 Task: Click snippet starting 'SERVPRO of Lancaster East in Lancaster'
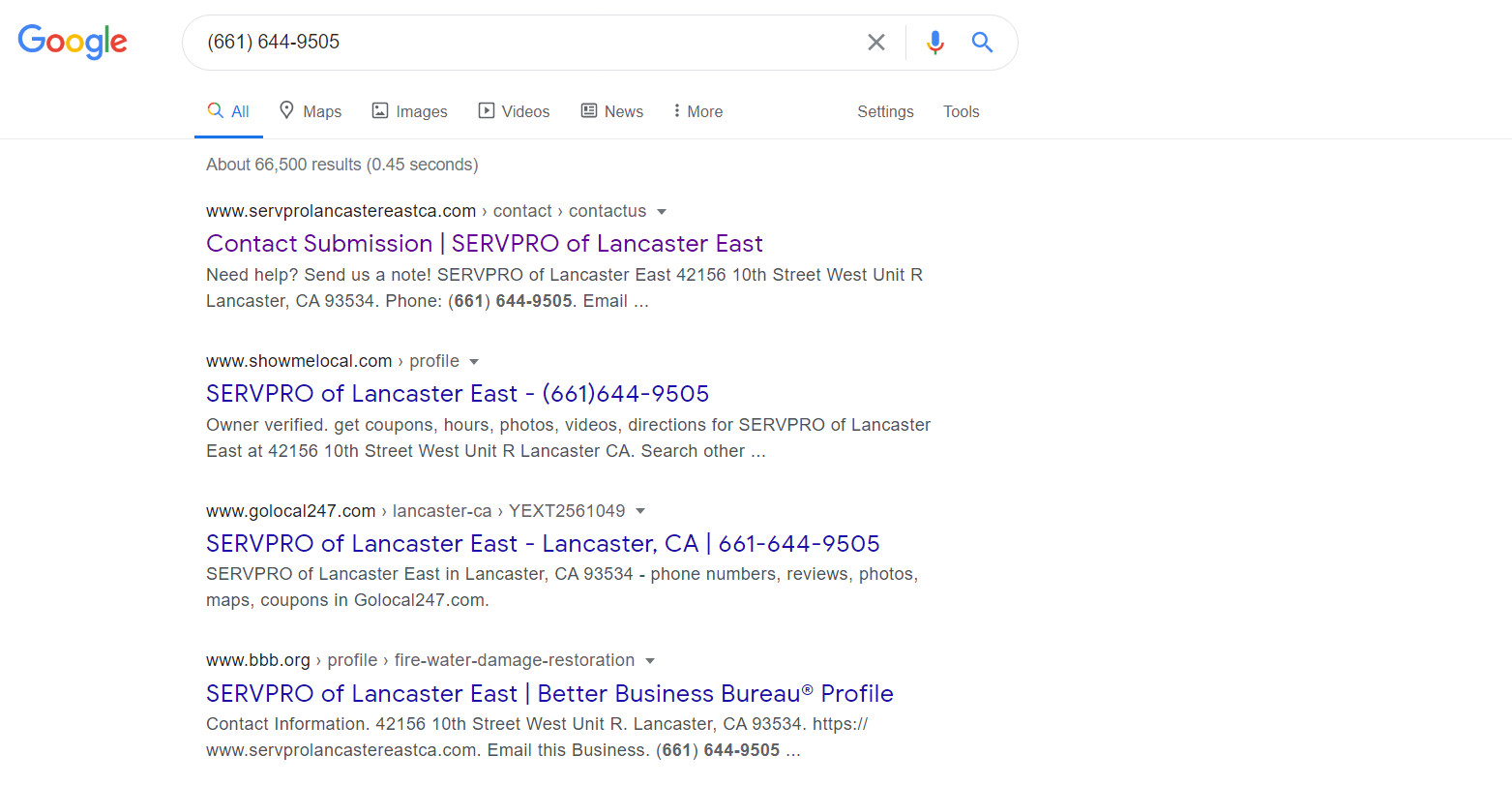pos(562,587)
